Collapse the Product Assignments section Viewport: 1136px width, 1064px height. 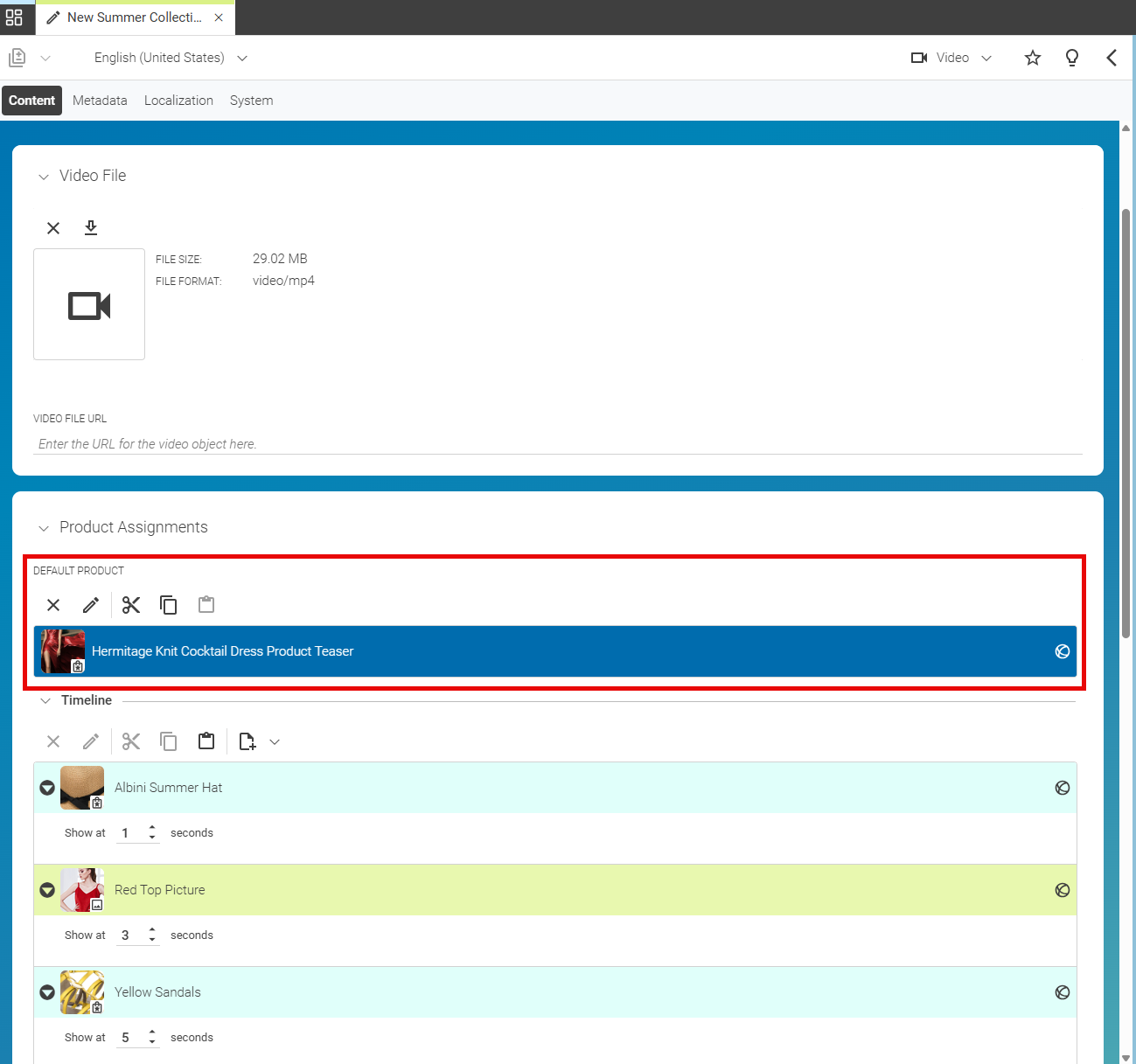44,528
